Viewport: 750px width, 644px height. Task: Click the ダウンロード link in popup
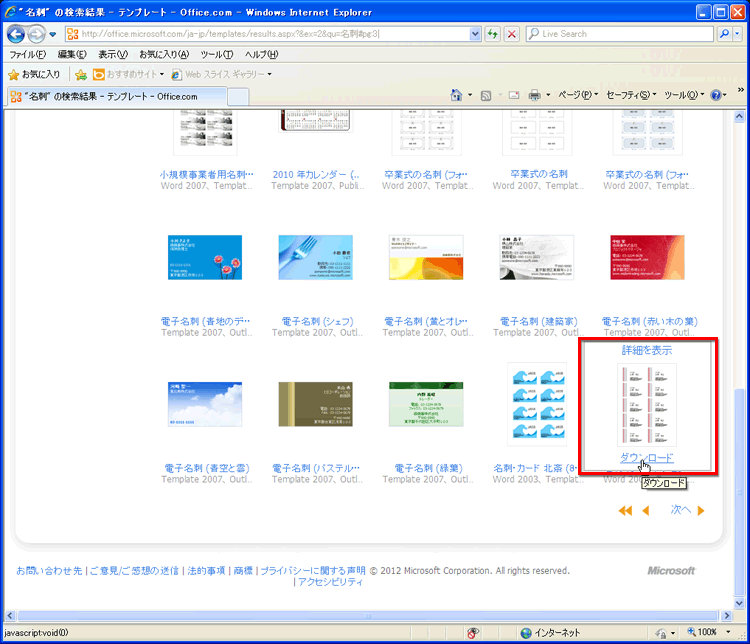(646, 458)
